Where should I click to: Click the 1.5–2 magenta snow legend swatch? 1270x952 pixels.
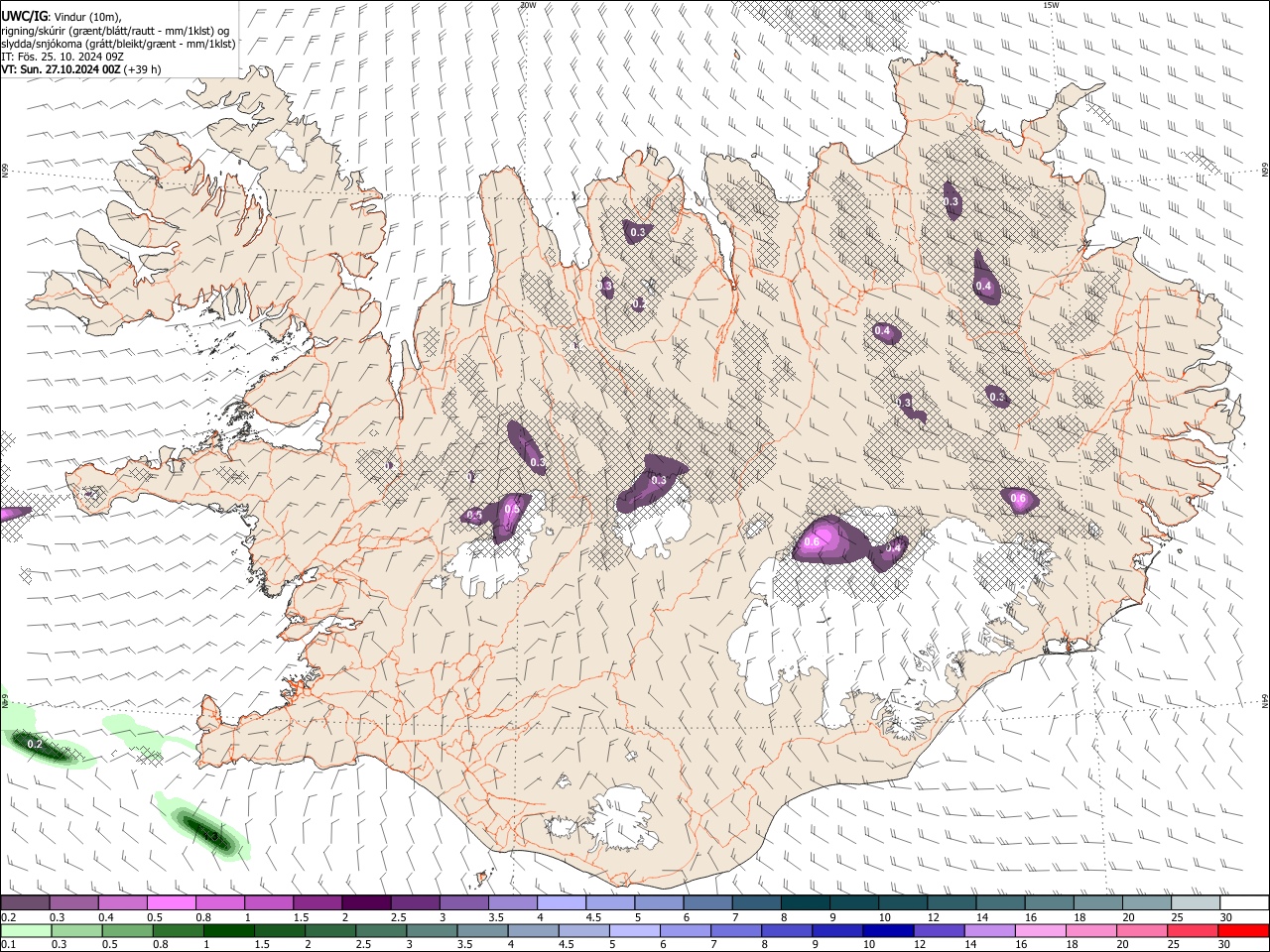(317, 902)
